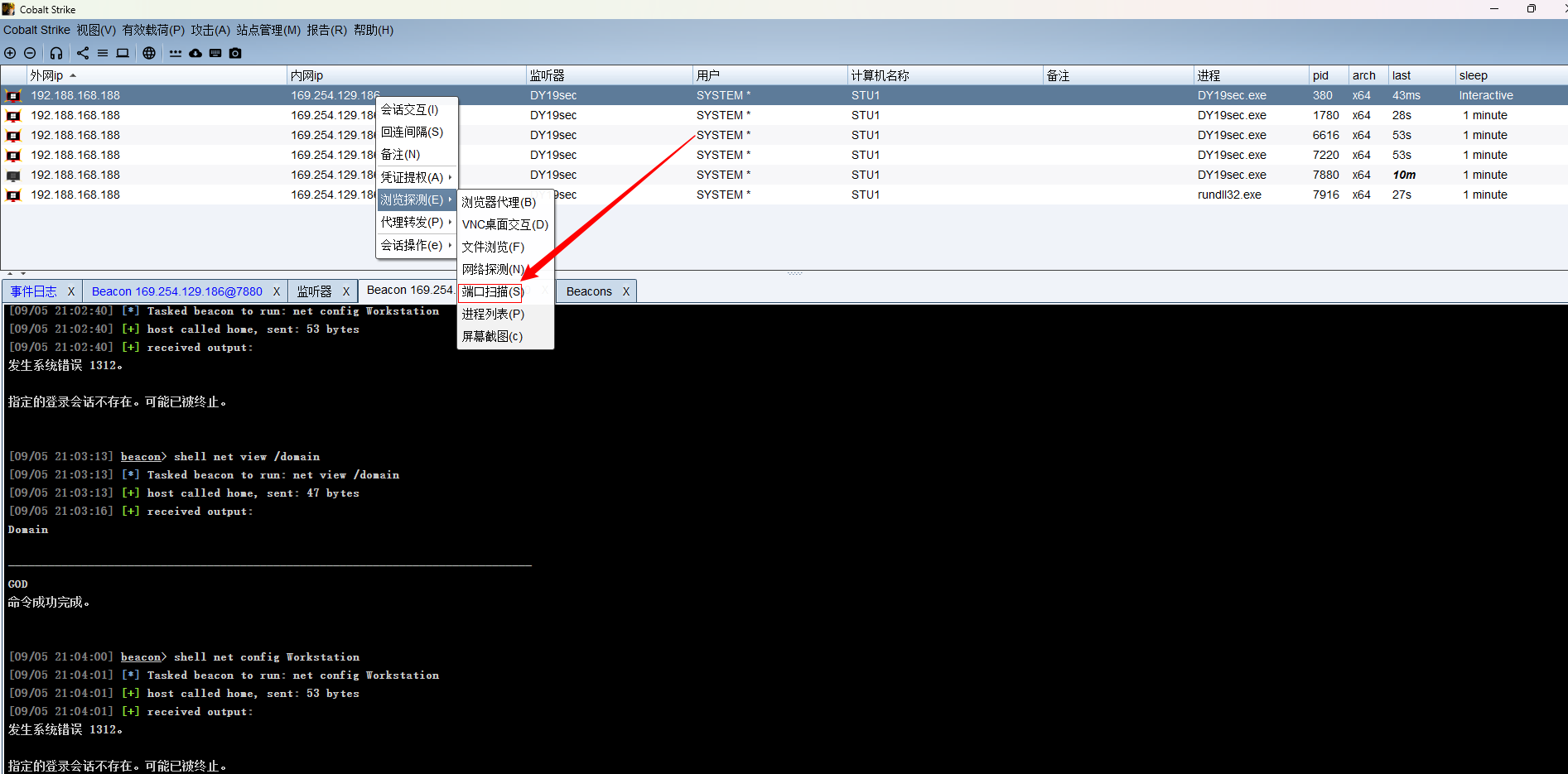Sort by the 外网ip column header
Viewport: 1568px width, 774px height.
click(156, 75)
